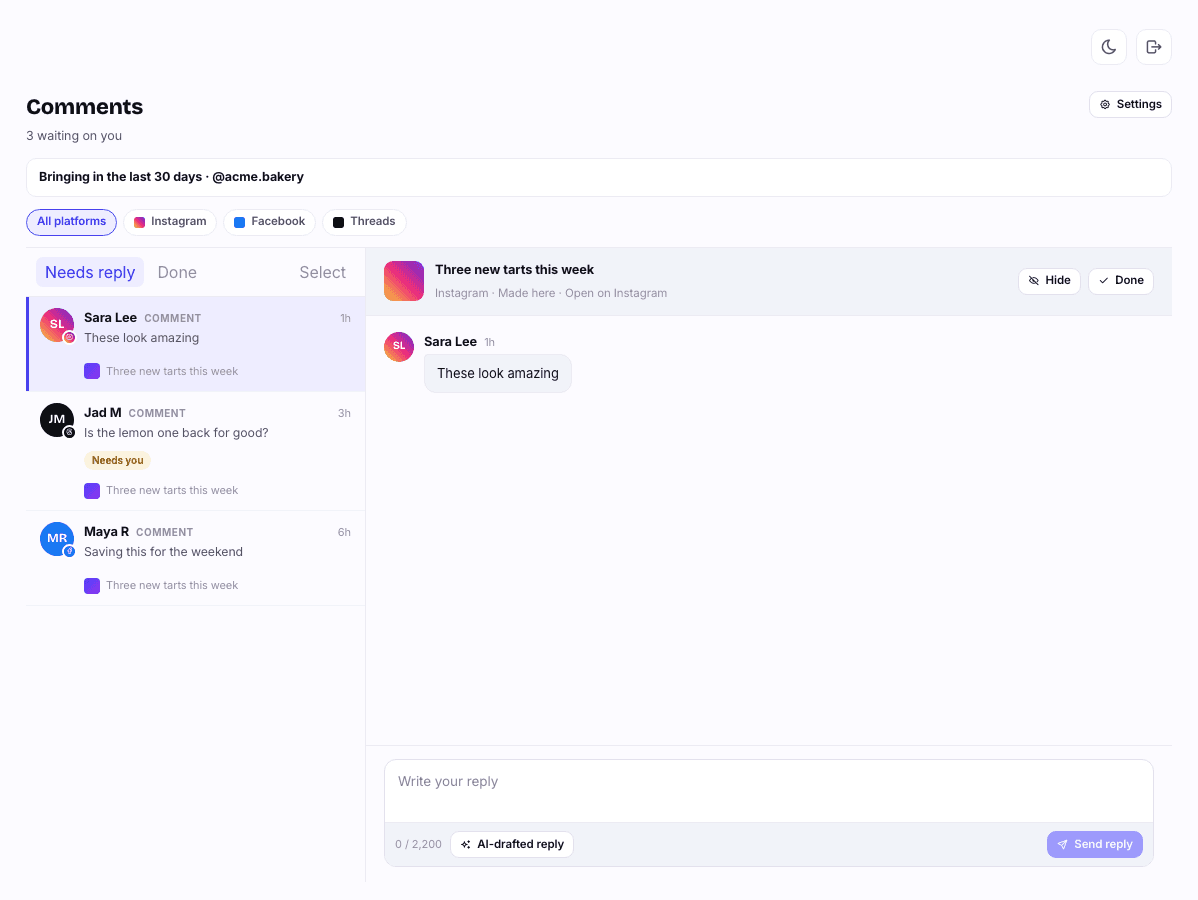Filter comments by Instagram
1198x900 pixels.
click(170, 222)
